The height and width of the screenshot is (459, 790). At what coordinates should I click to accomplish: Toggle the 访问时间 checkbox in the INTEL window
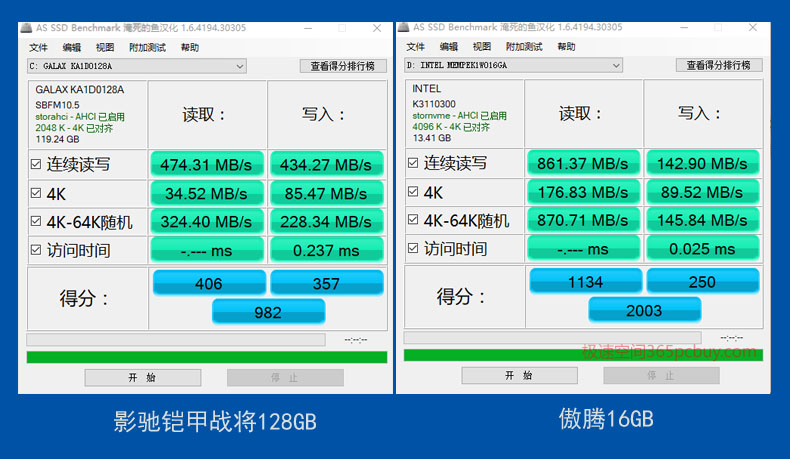413,248
